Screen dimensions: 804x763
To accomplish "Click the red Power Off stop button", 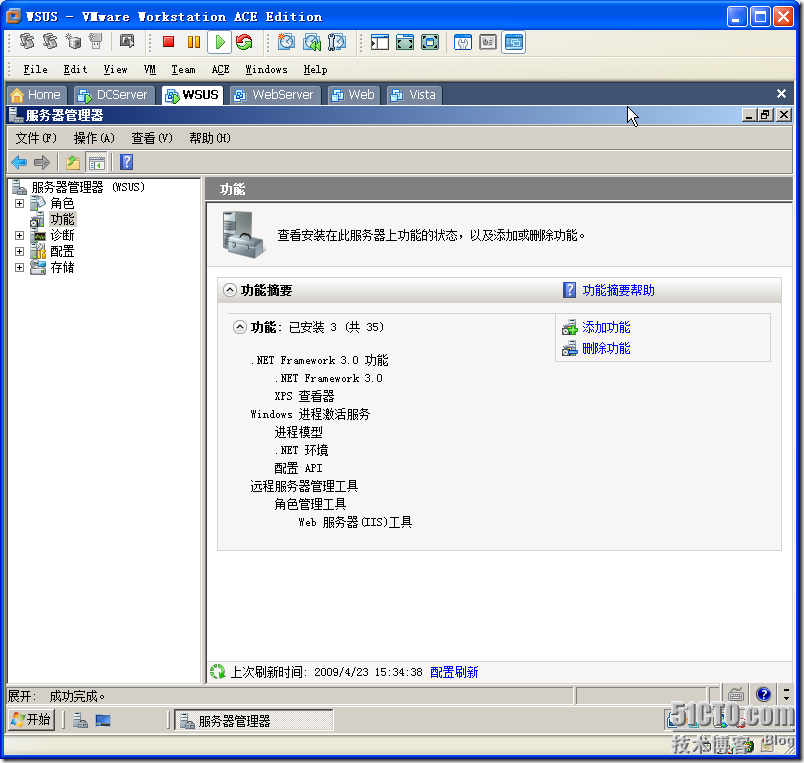I will click(168, 42).
